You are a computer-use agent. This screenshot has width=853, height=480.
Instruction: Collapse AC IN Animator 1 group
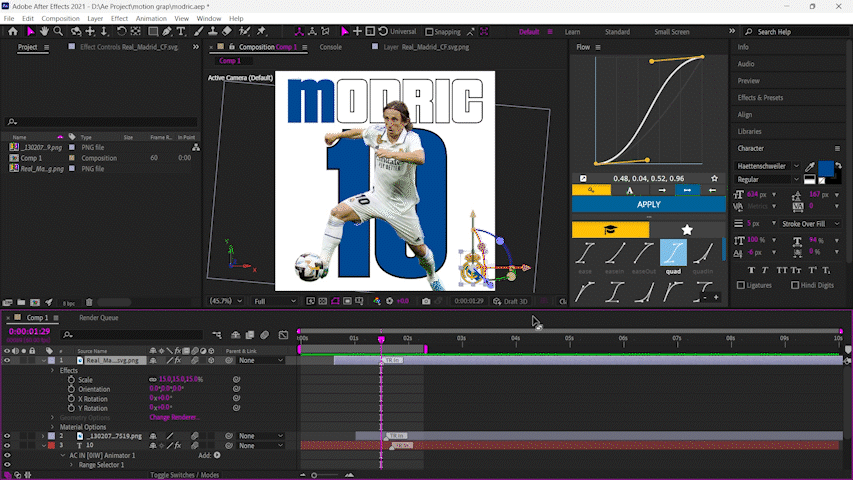[63, 456]
